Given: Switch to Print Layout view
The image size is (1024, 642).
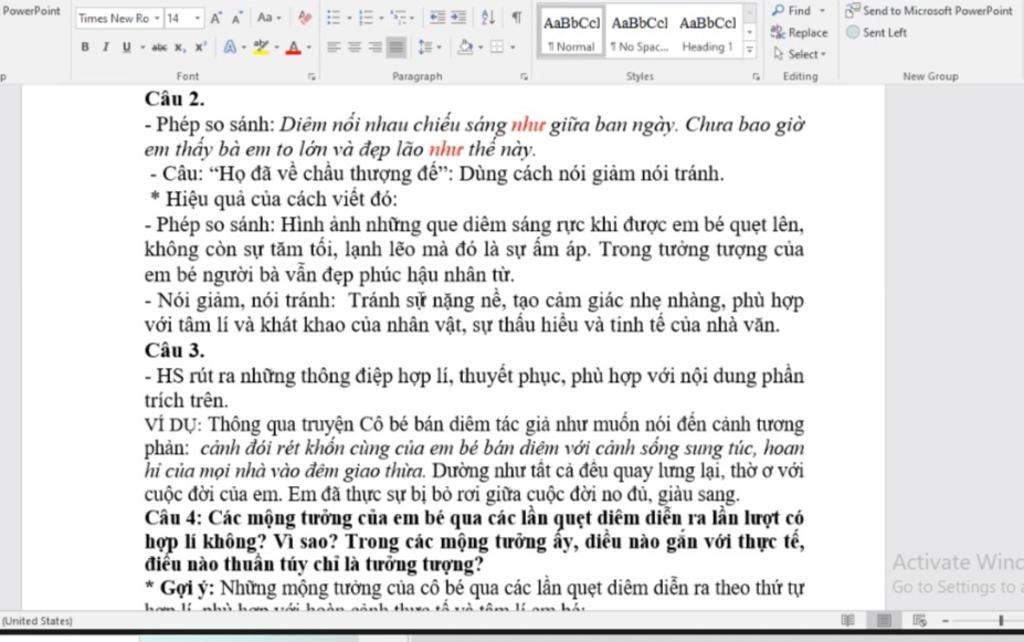Looking at the screenshot, I should pos(884,620).
